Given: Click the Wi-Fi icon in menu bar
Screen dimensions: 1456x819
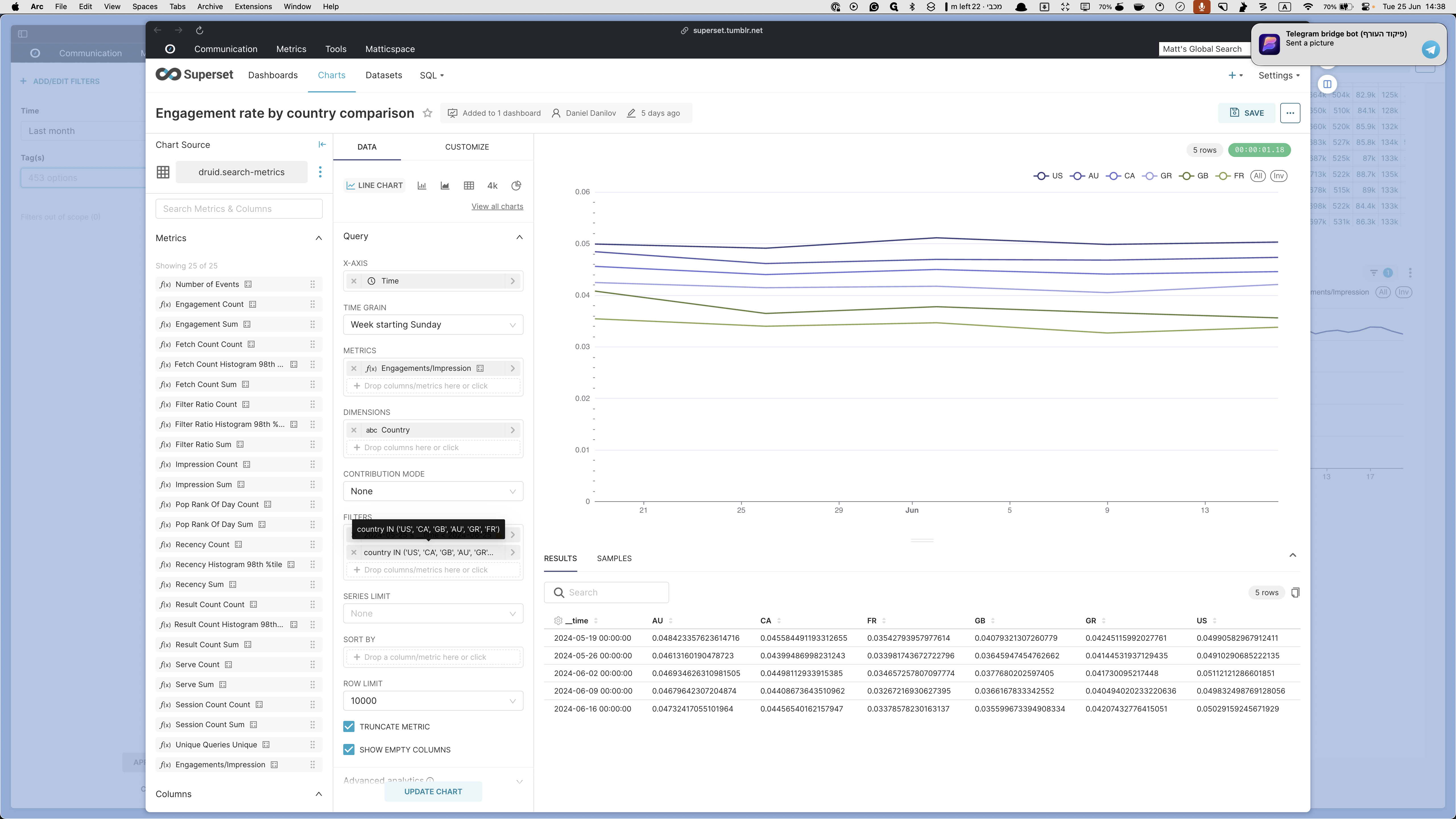Looking at the screenshot, I should 1307,7.
